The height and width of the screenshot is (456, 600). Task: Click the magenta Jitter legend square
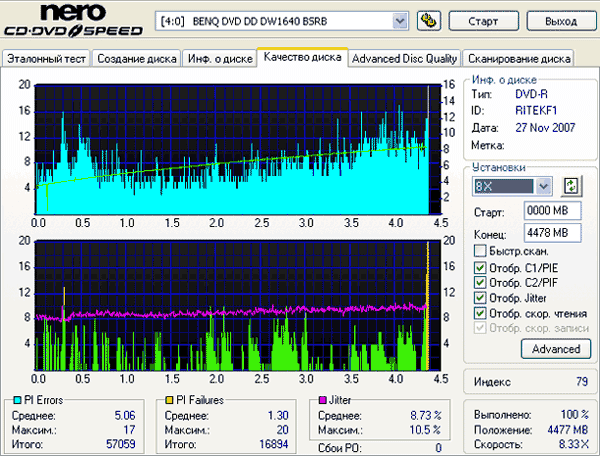323,400
